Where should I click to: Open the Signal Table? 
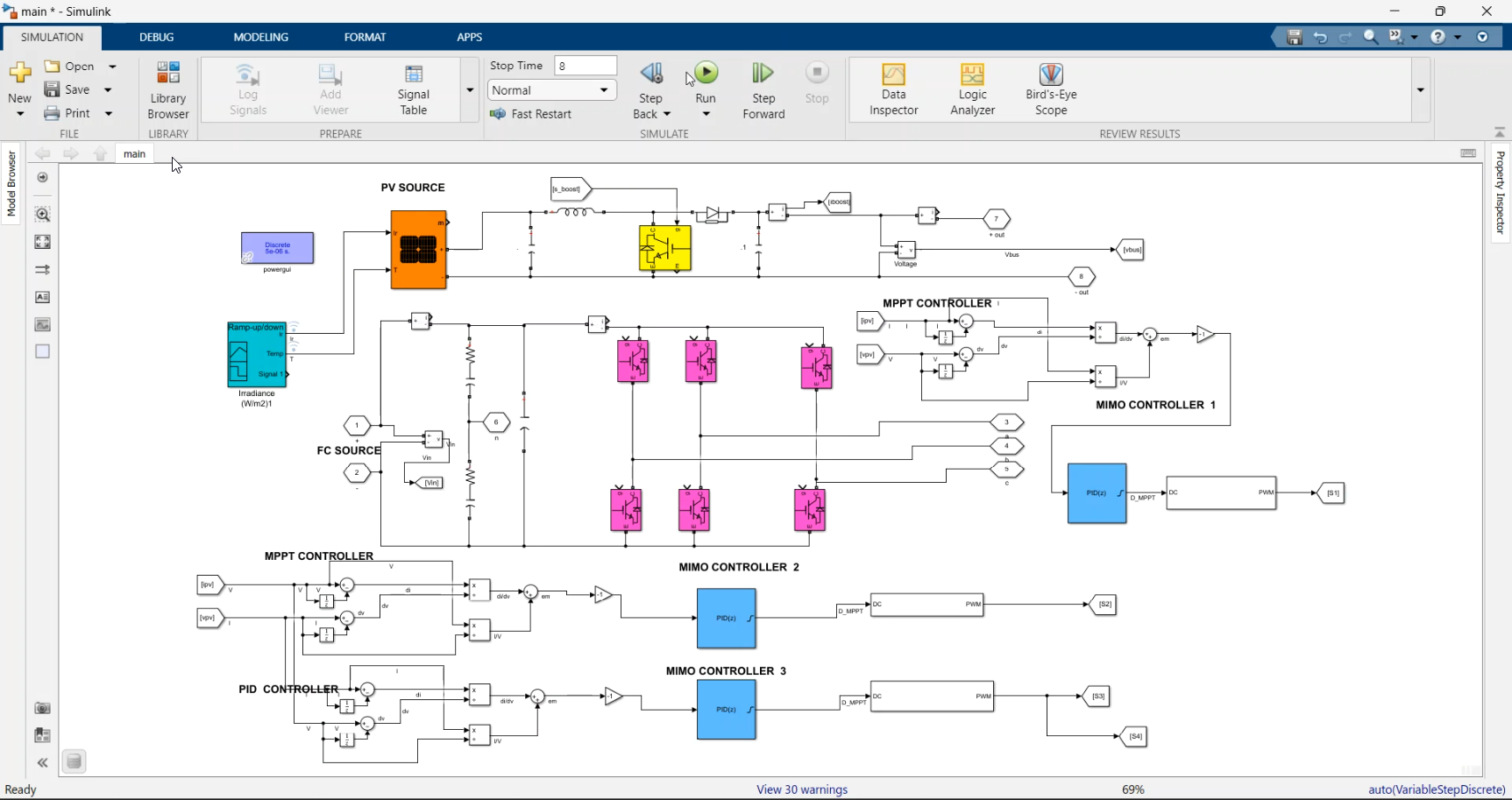tap(414, 89)
